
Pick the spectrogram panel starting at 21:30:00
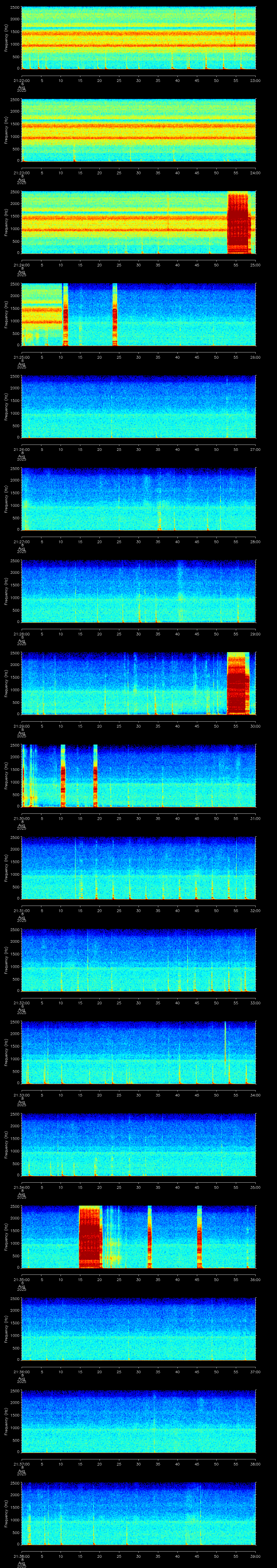[x=138, y=775]
